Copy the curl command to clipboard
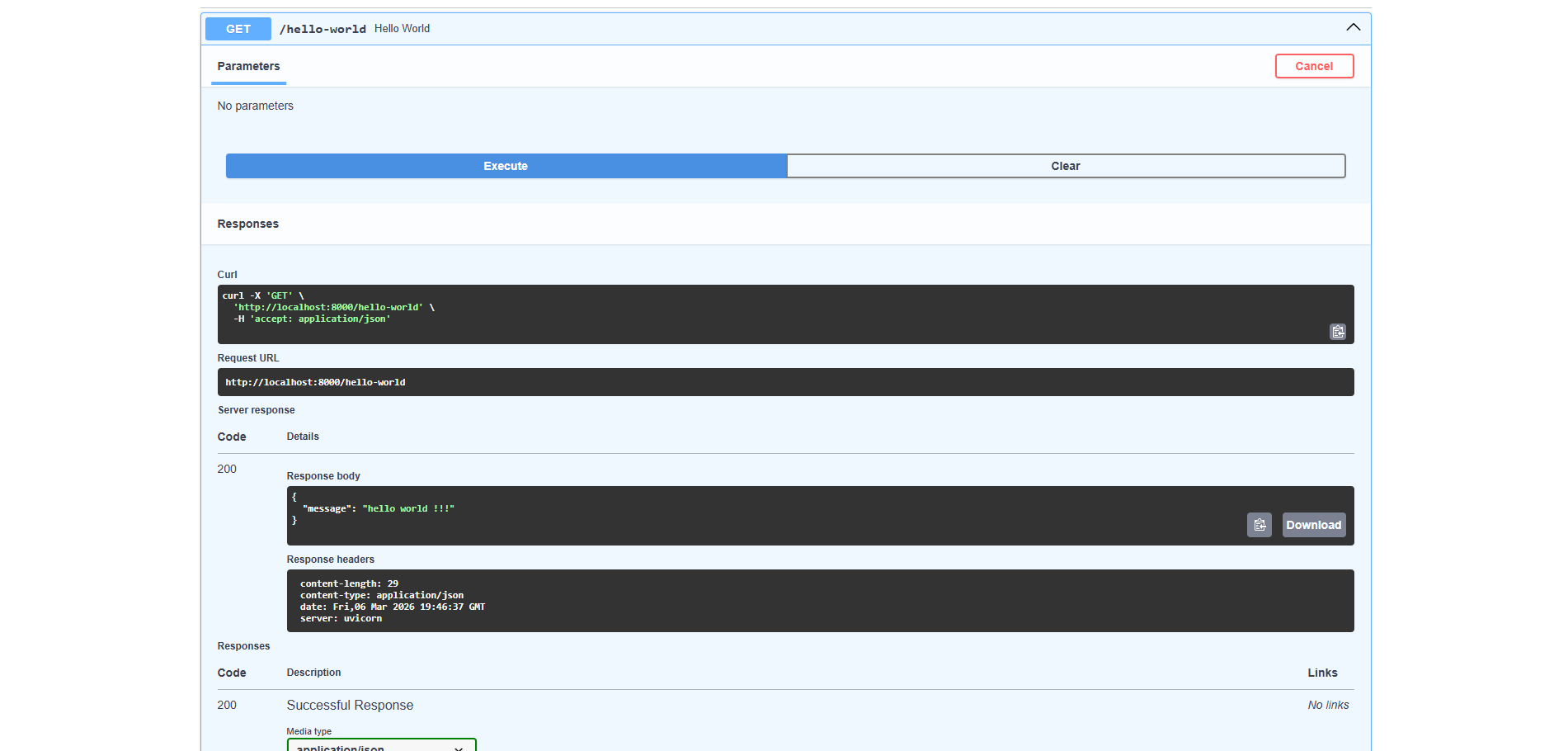The image size is (1568, 751). (x=1338, y=332)
